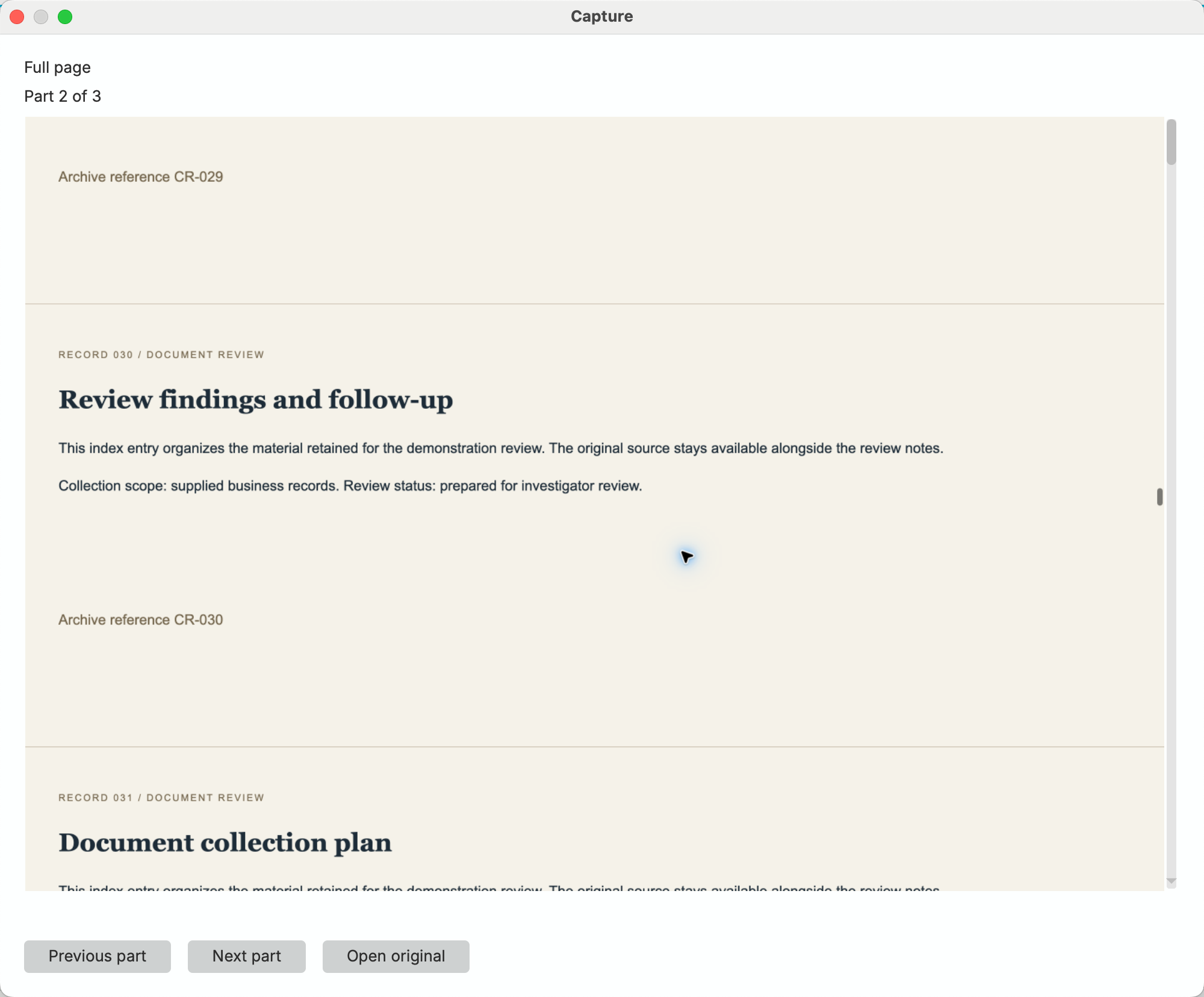Click the scrollbar down arrow
The height and width of the screenshot is (997, 1204).
[x=1171, y=881]
